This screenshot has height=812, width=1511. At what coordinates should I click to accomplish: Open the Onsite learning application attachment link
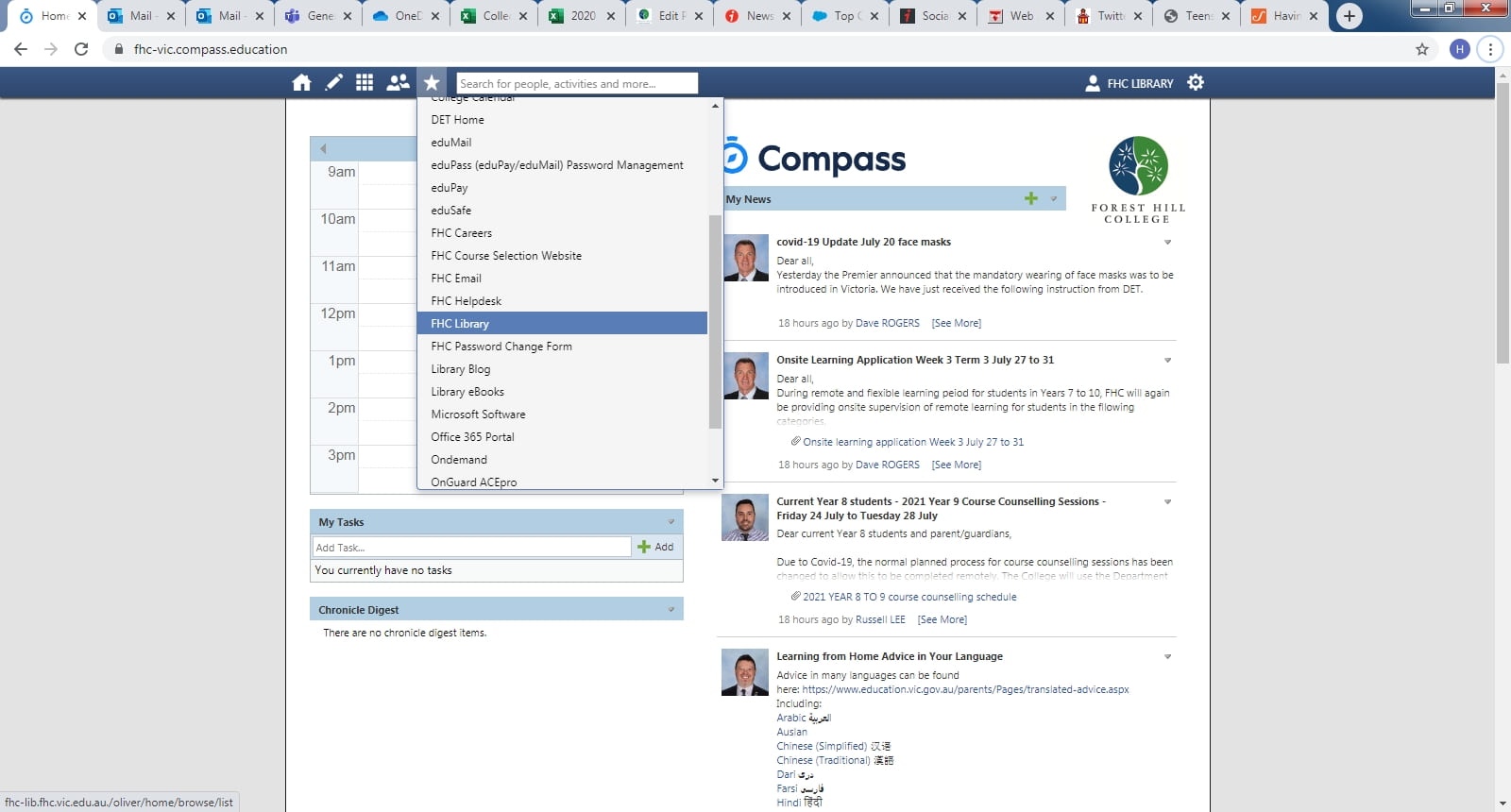[912, 442]
